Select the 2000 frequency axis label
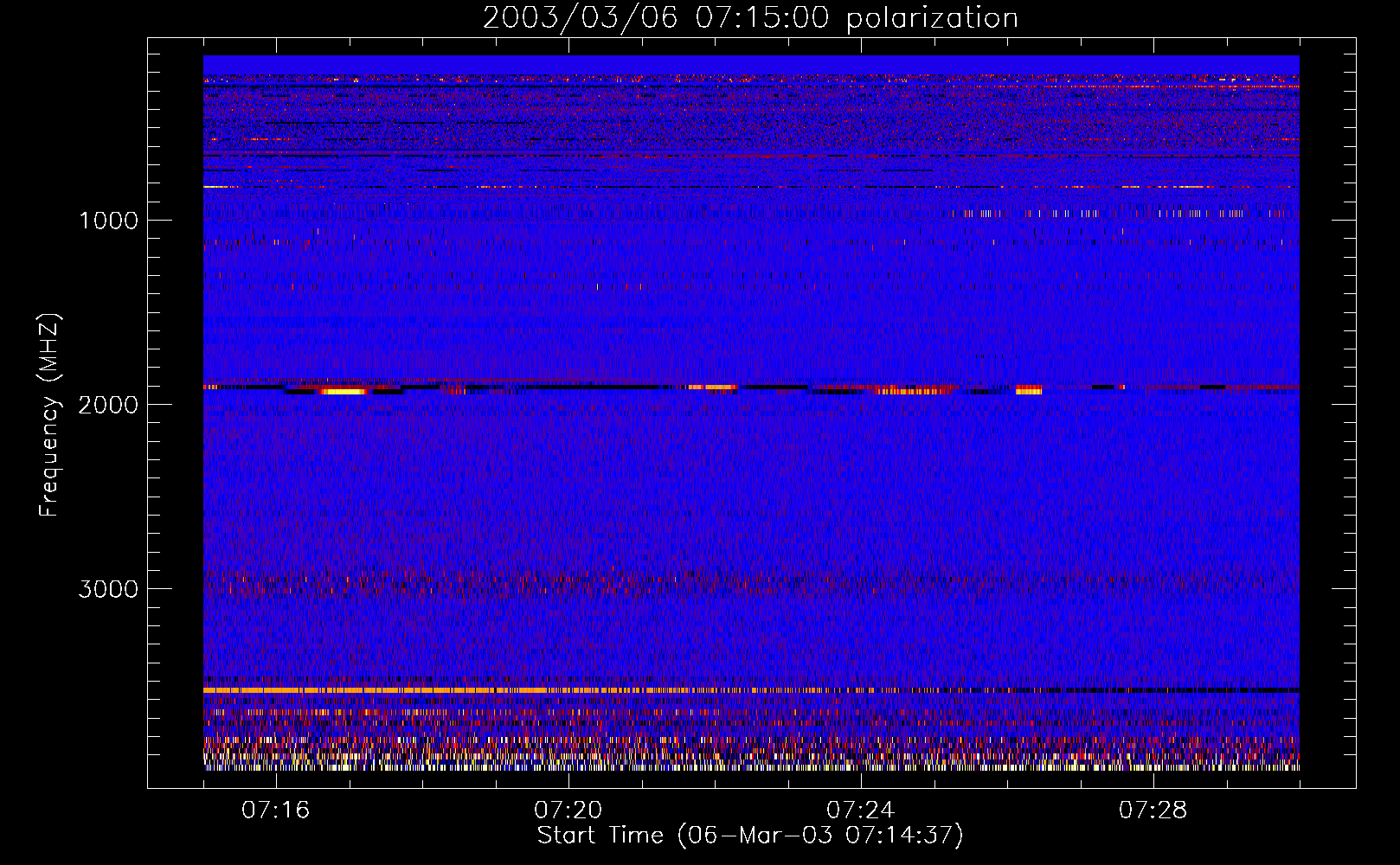This screenshot has width=1400, height=865. (x=108, y=405)
